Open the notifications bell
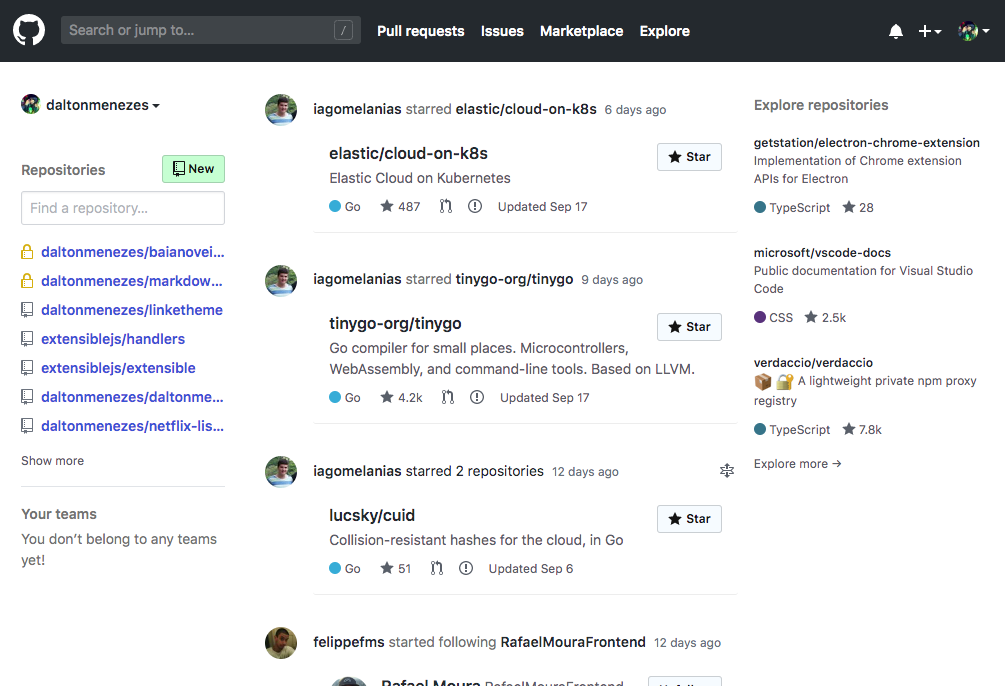The width and height of the screenshot is (1005, 686). click(x=896, y=31)
